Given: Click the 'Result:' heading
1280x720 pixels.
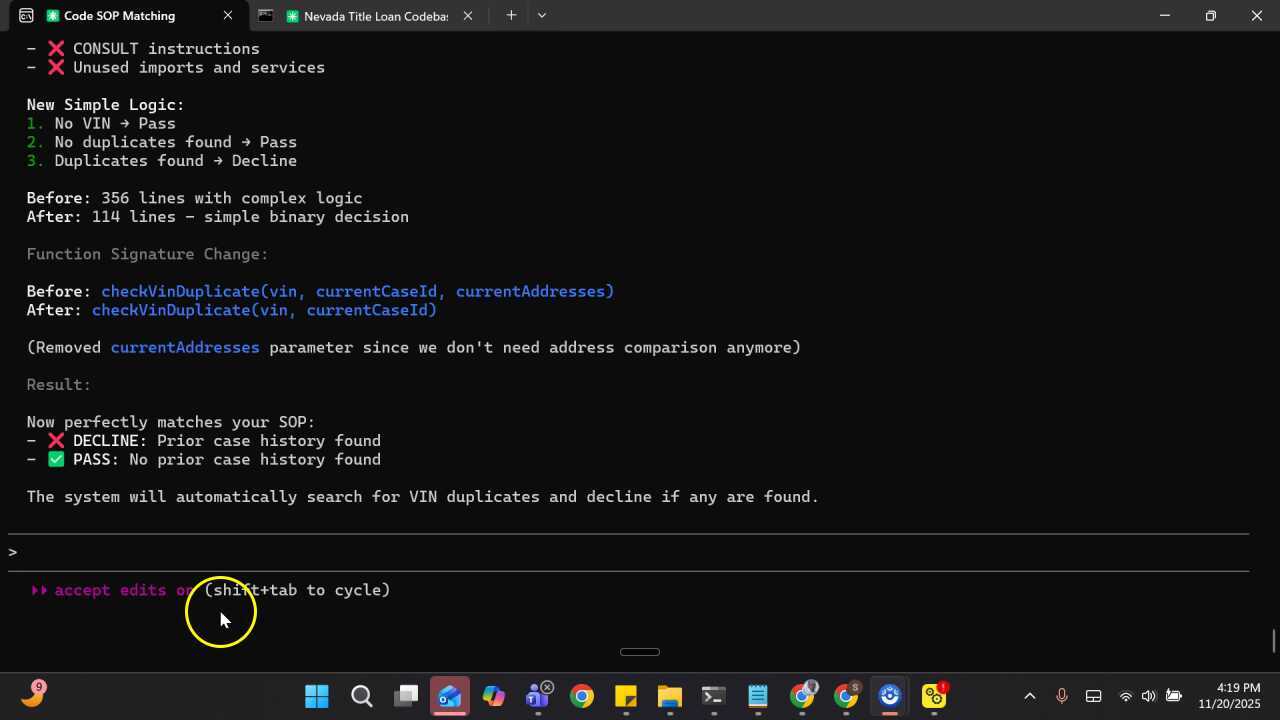Looking at the screenshot, I should 59,385.
